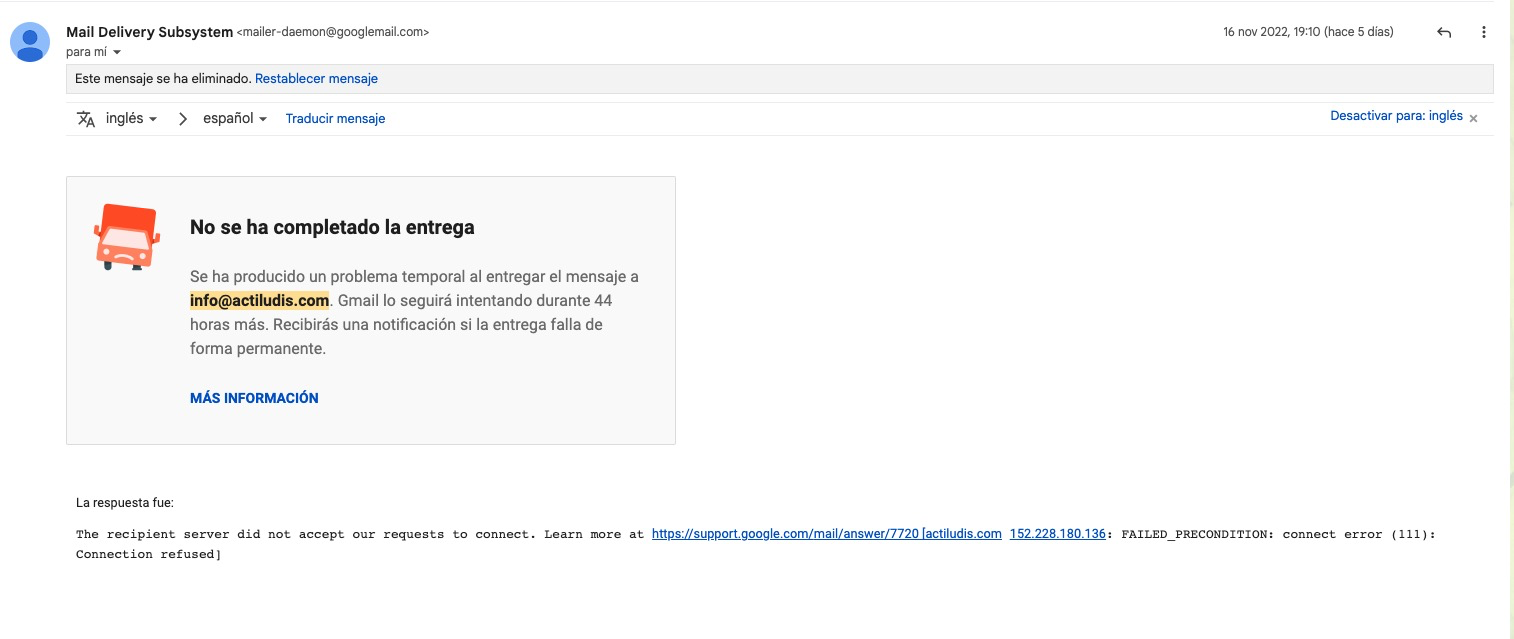Open the "inglés" source language dropdown

(x=131, y=118)
